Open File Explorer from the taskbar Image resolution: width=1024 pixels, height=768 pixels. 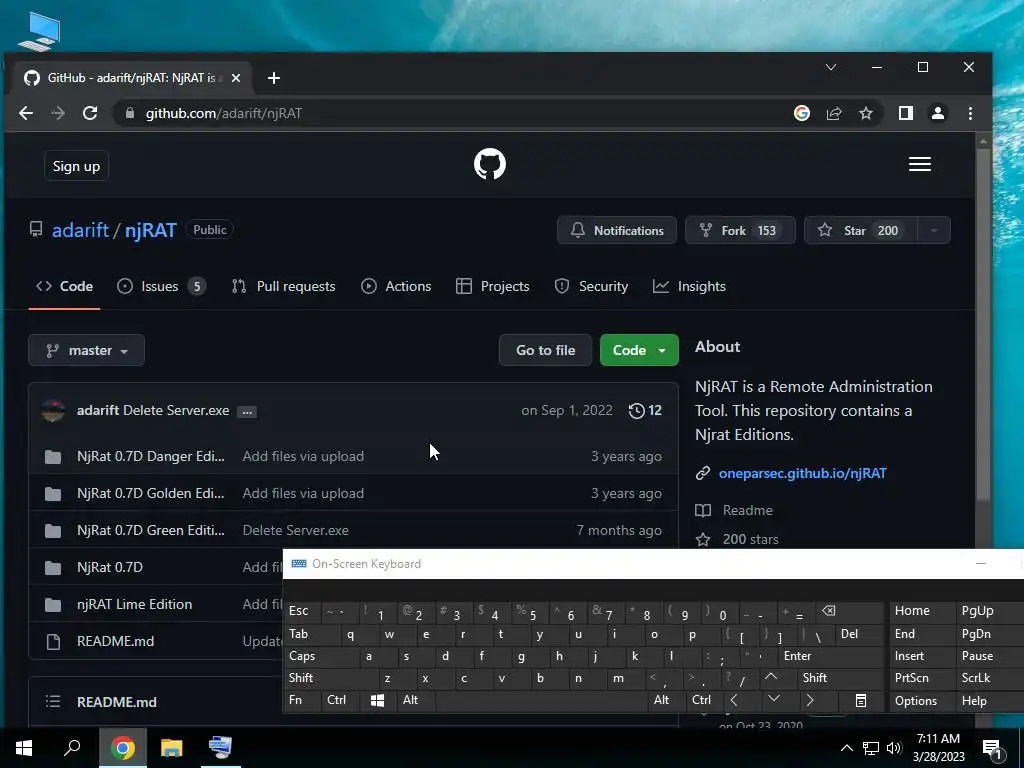coord(172,748)
